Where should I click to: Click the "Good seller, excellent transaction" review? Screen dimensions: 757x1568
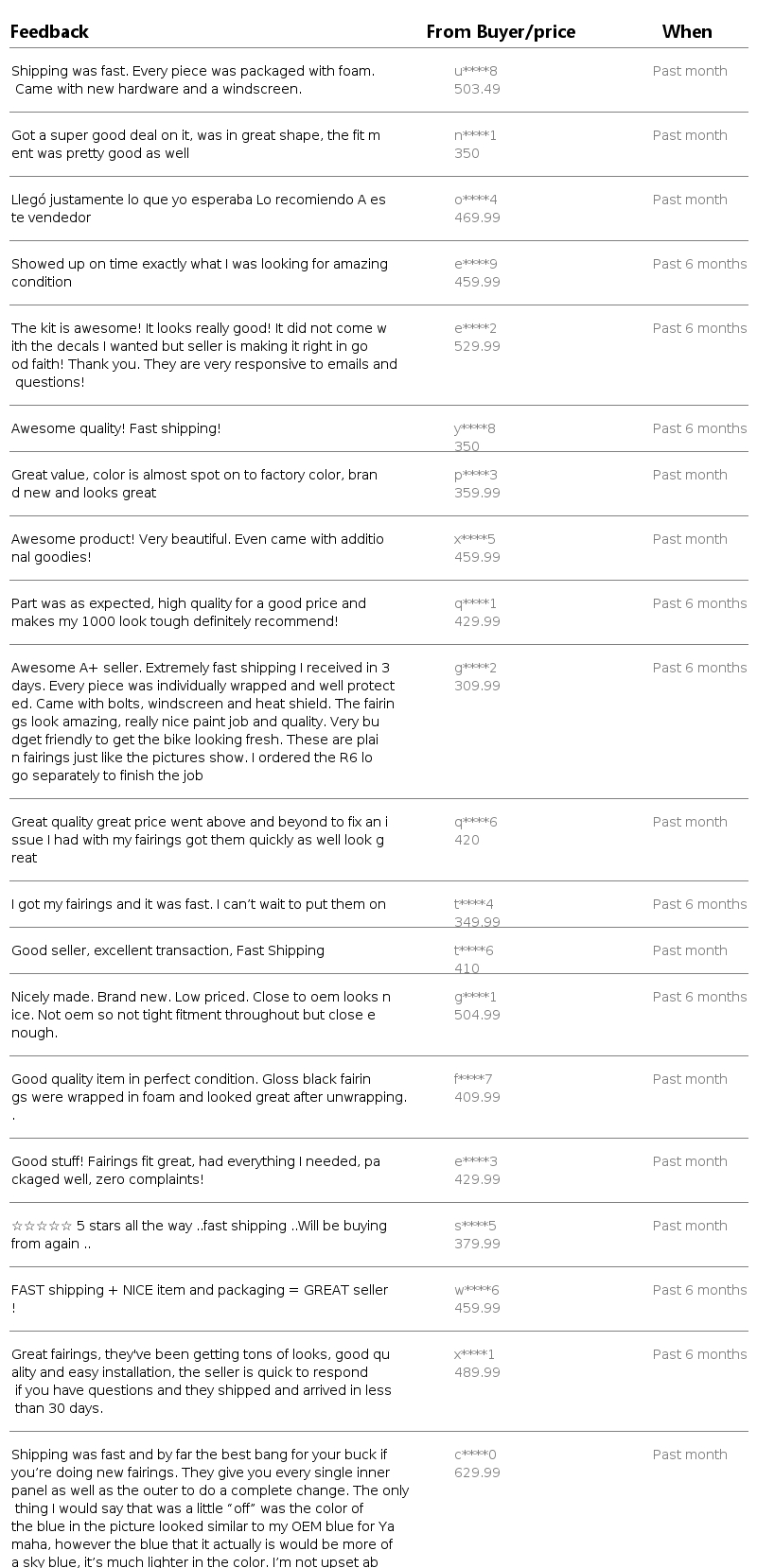point(167,950)
